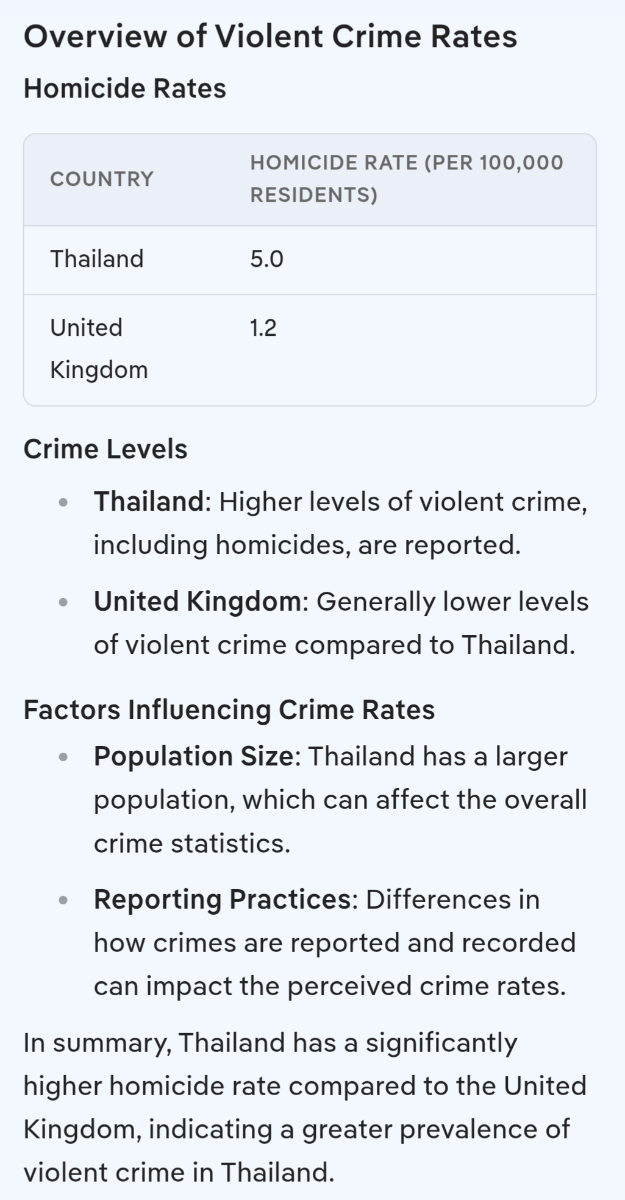
Task: Click the text 'can impact the perceived crime rates.'
Action: pos(330,986)
